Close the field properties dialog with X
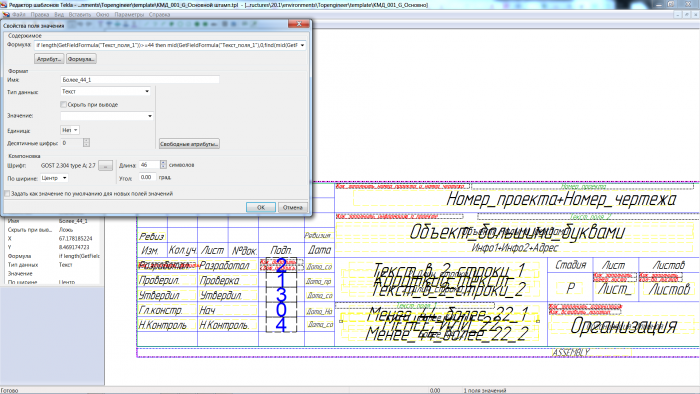The width and height of the screenshot is (700, 394). (x=299, y=24)
